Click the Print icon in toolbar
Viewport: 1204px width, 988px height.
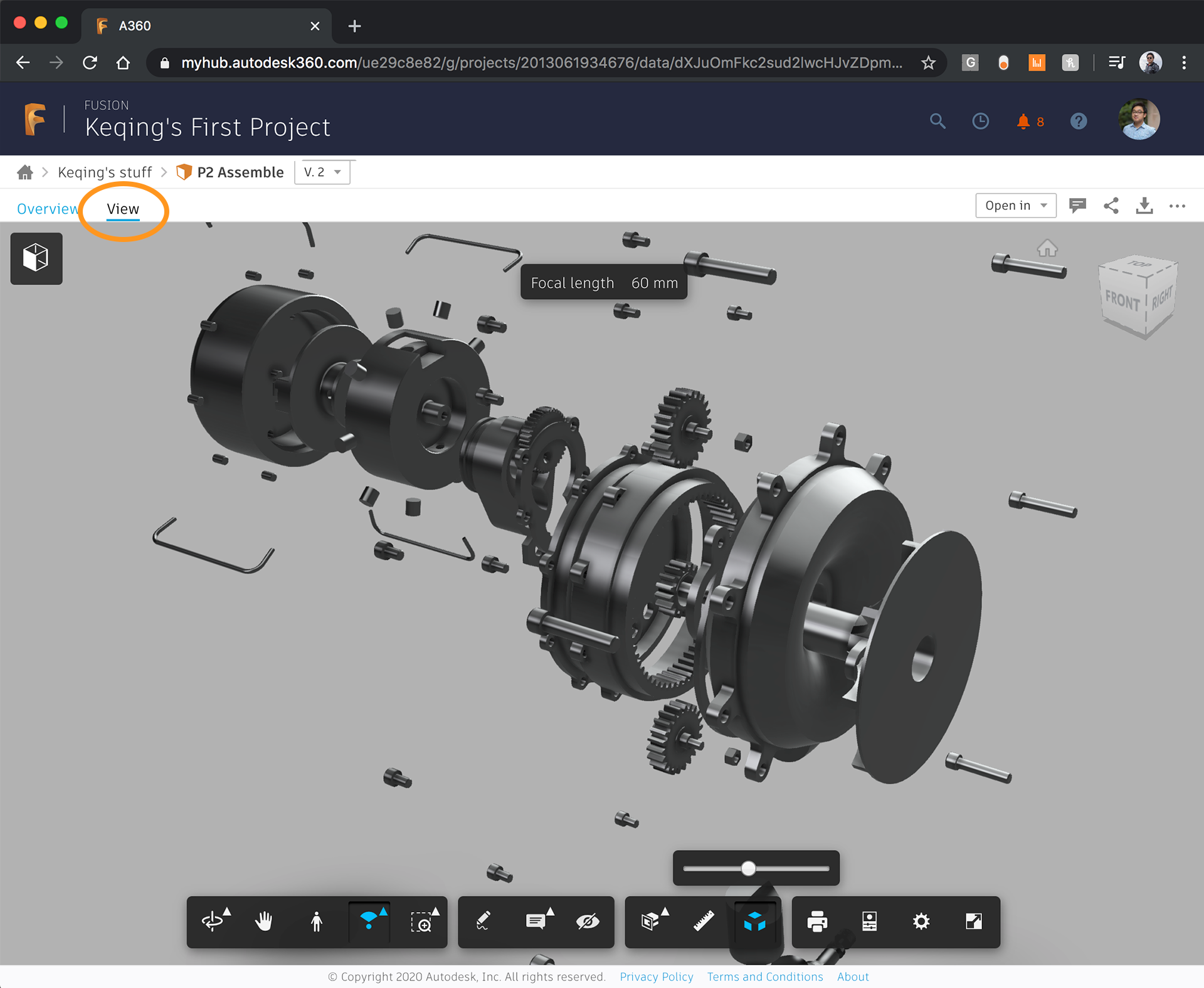pos(817,922)
